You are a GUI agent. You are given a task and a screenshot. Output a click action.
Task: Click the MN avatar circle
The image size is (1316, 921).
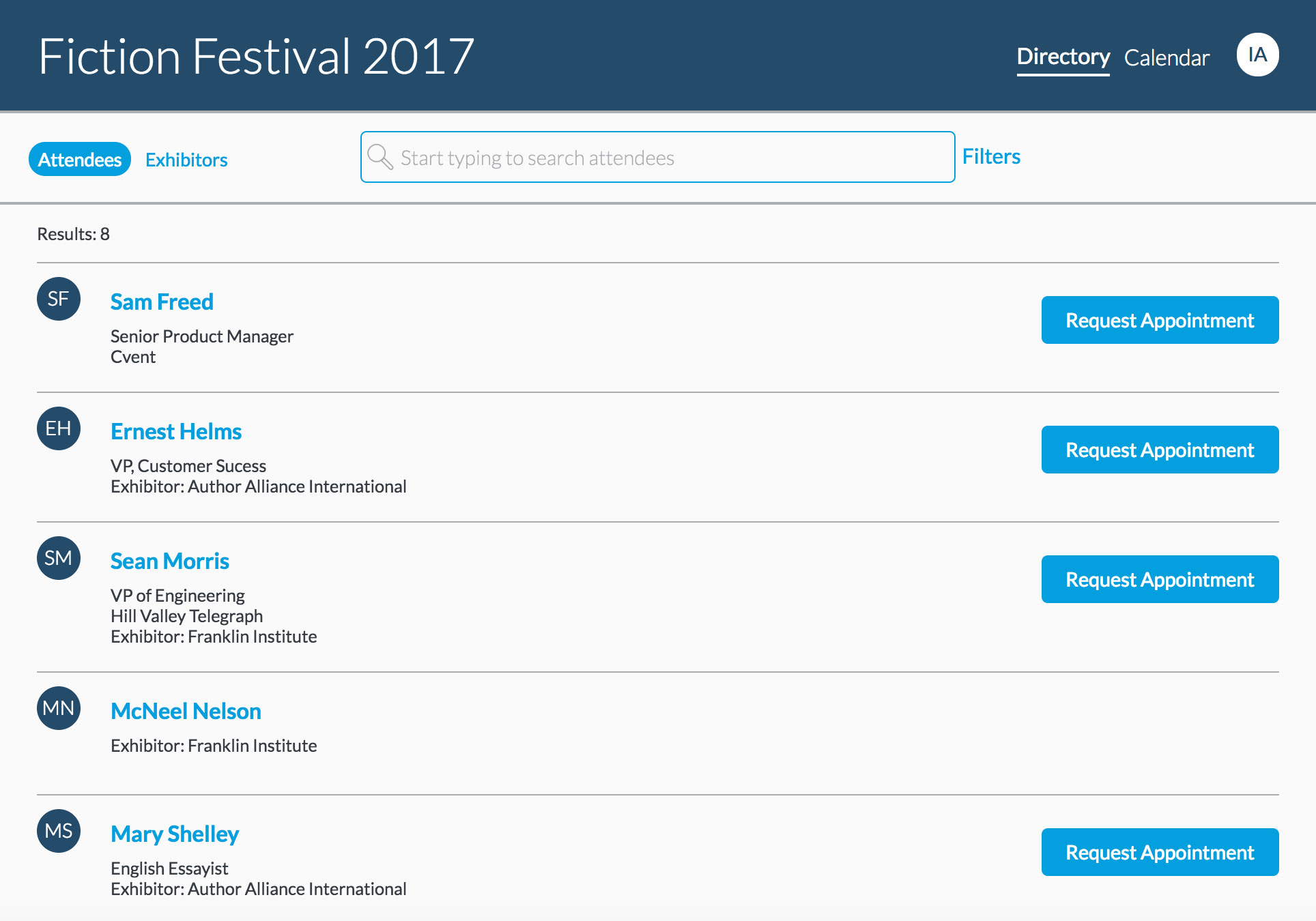coord(59,708)
